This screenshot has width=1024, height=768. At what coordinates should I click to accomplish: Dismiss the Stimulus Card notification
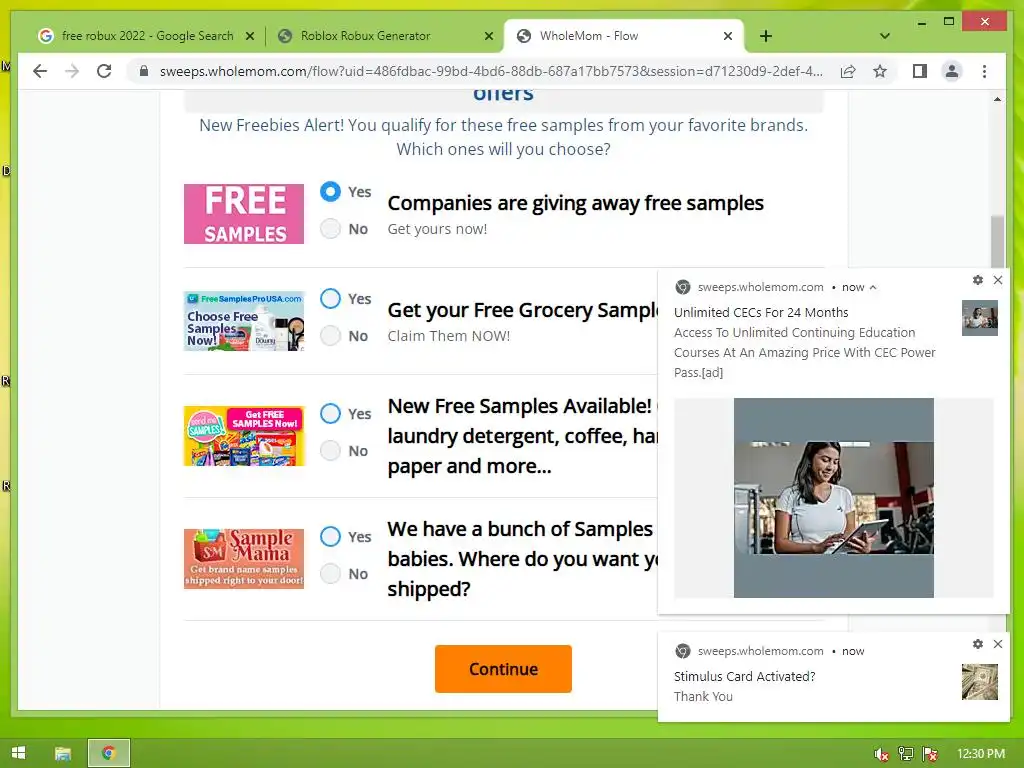point(998,644)
